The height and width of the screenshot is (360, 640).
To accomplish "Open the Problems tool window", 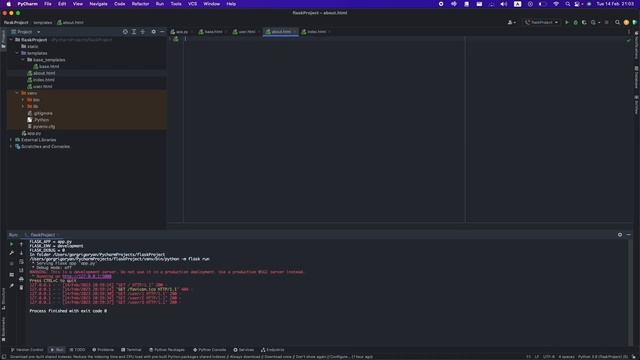I will (103, 350).
